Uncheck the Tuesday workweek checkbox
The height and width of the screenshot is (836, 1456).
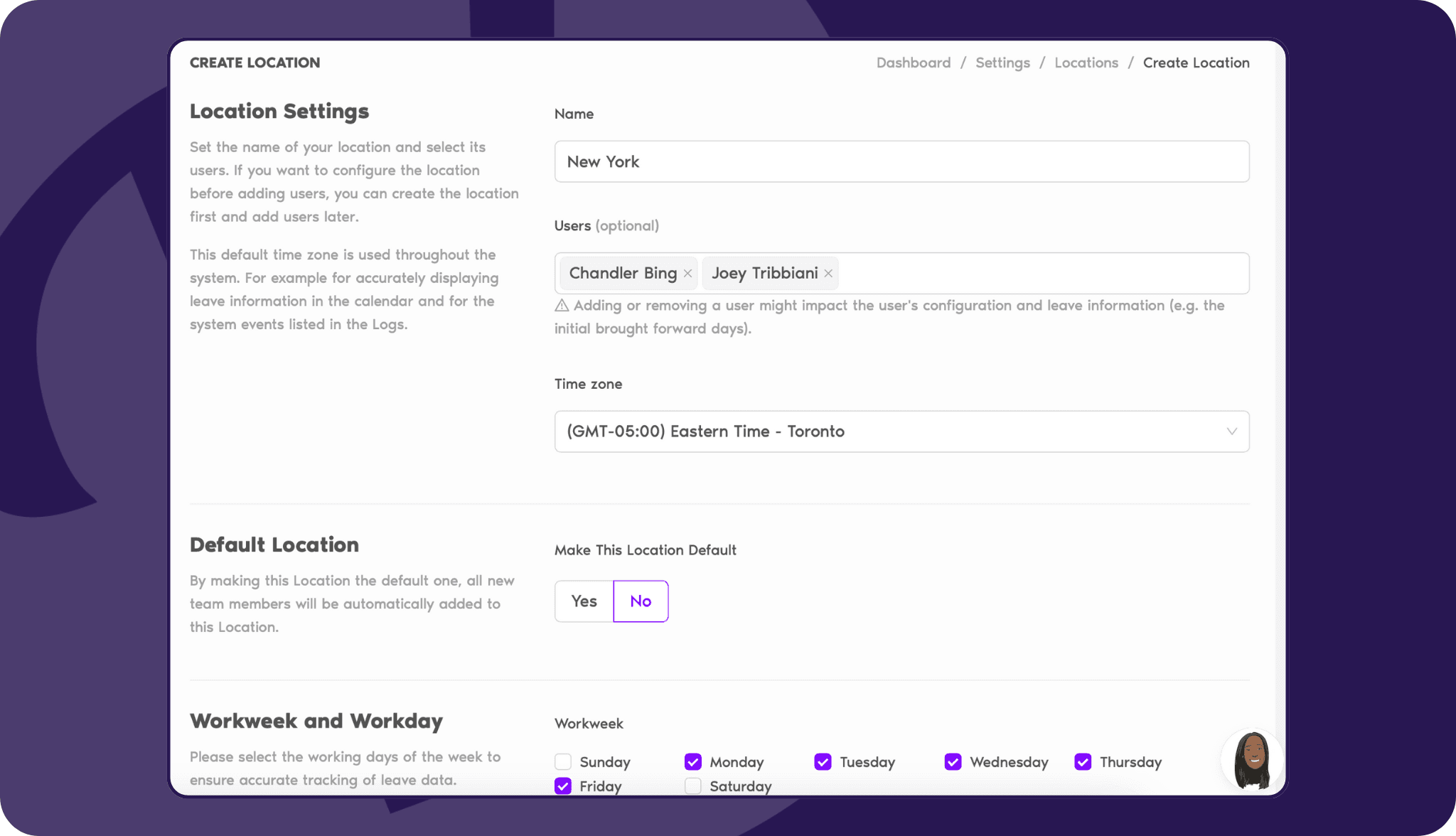[823, 762]
